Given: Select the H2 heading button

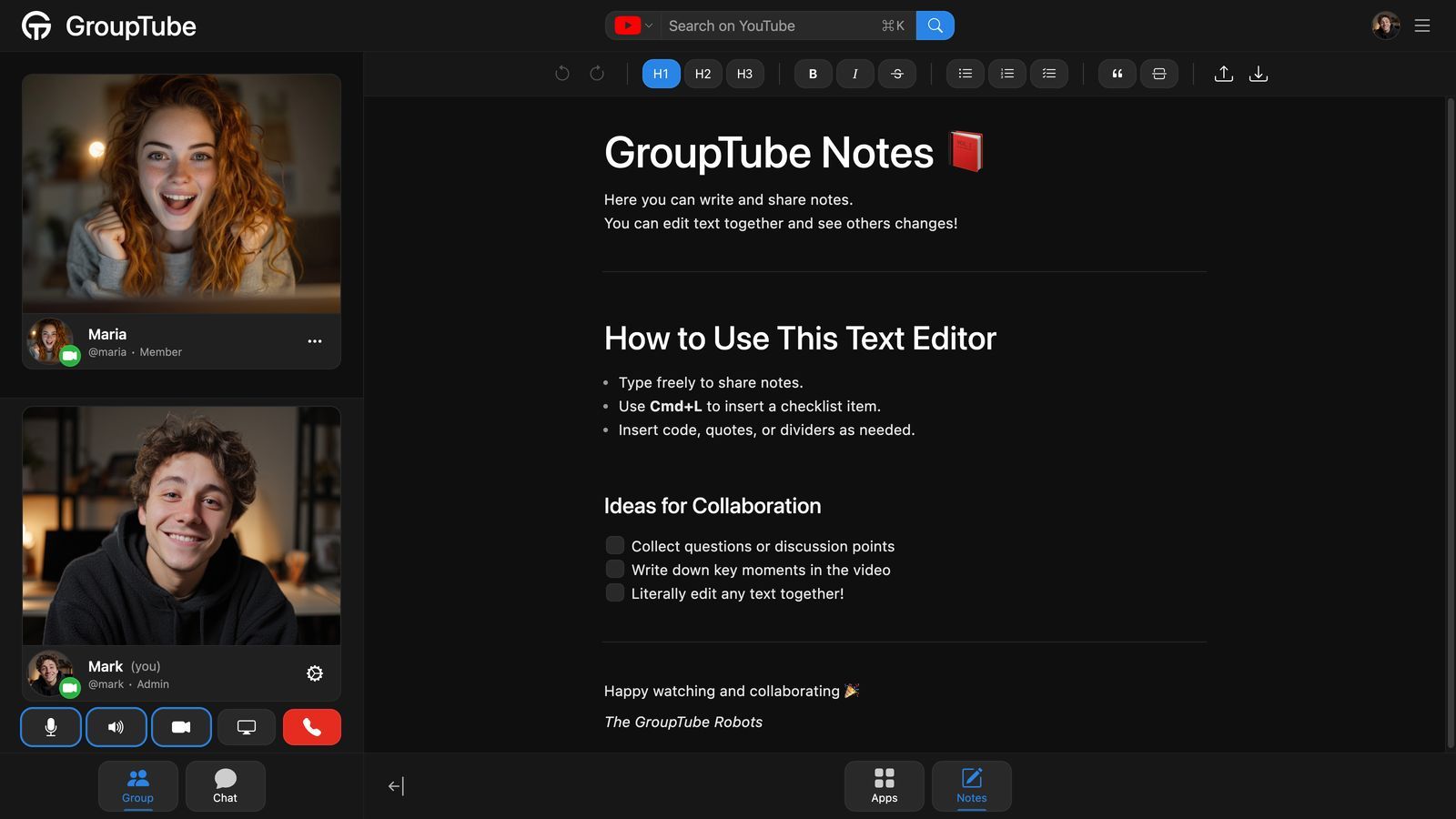Looking at the screenshot, I should click(703, 74).
